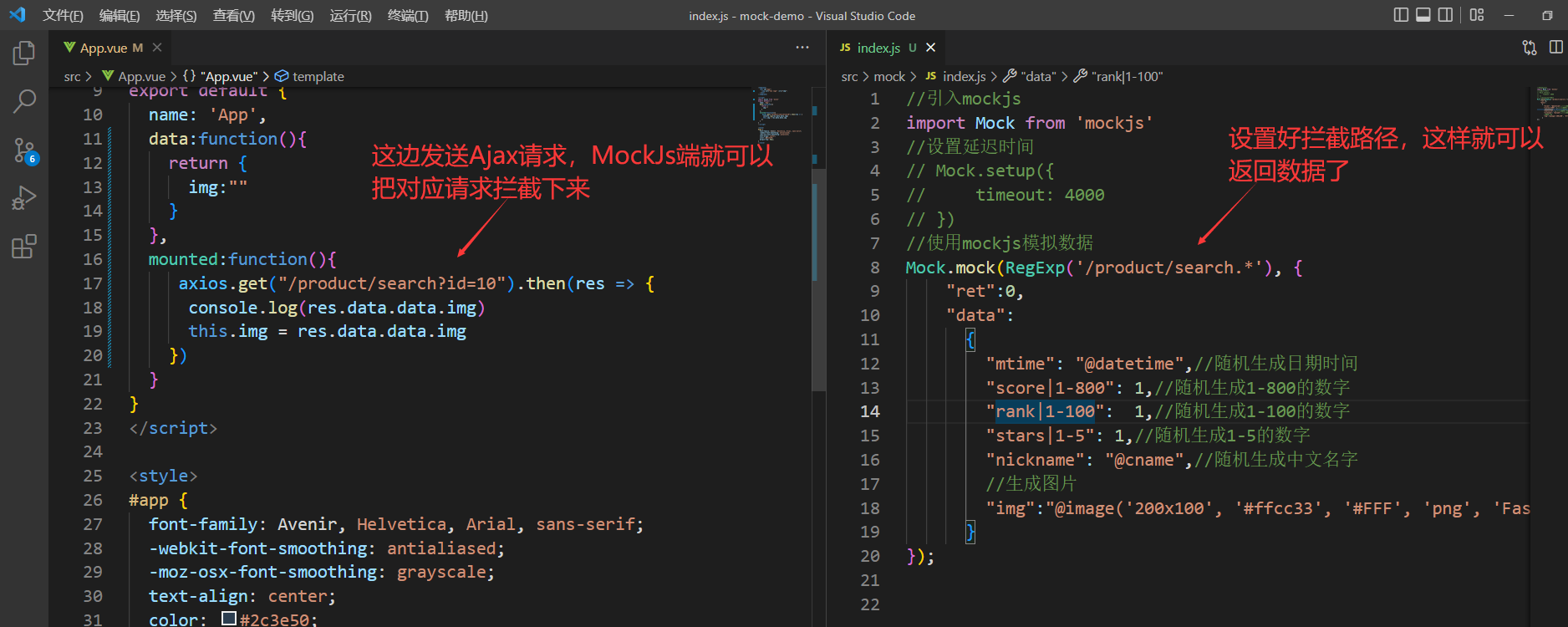Close the App.vue editor tab
This screenshot has width=1568, height=627.
pos(157,48)
